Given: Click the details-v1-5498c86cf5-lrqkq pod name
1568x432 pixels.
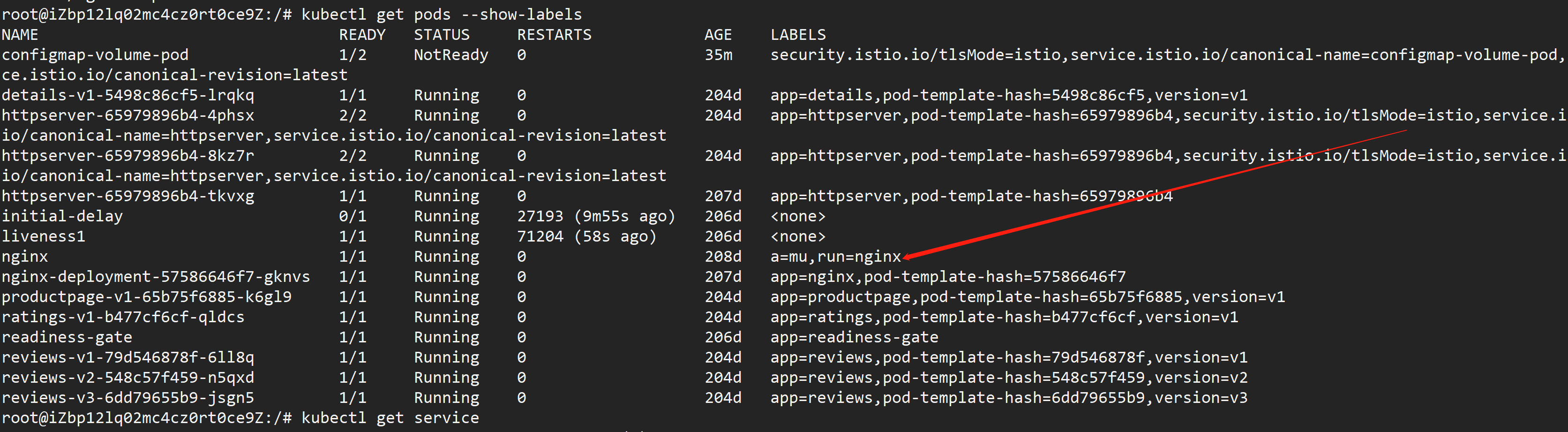Looking at the screenshot, I should [x=128, y=95].
